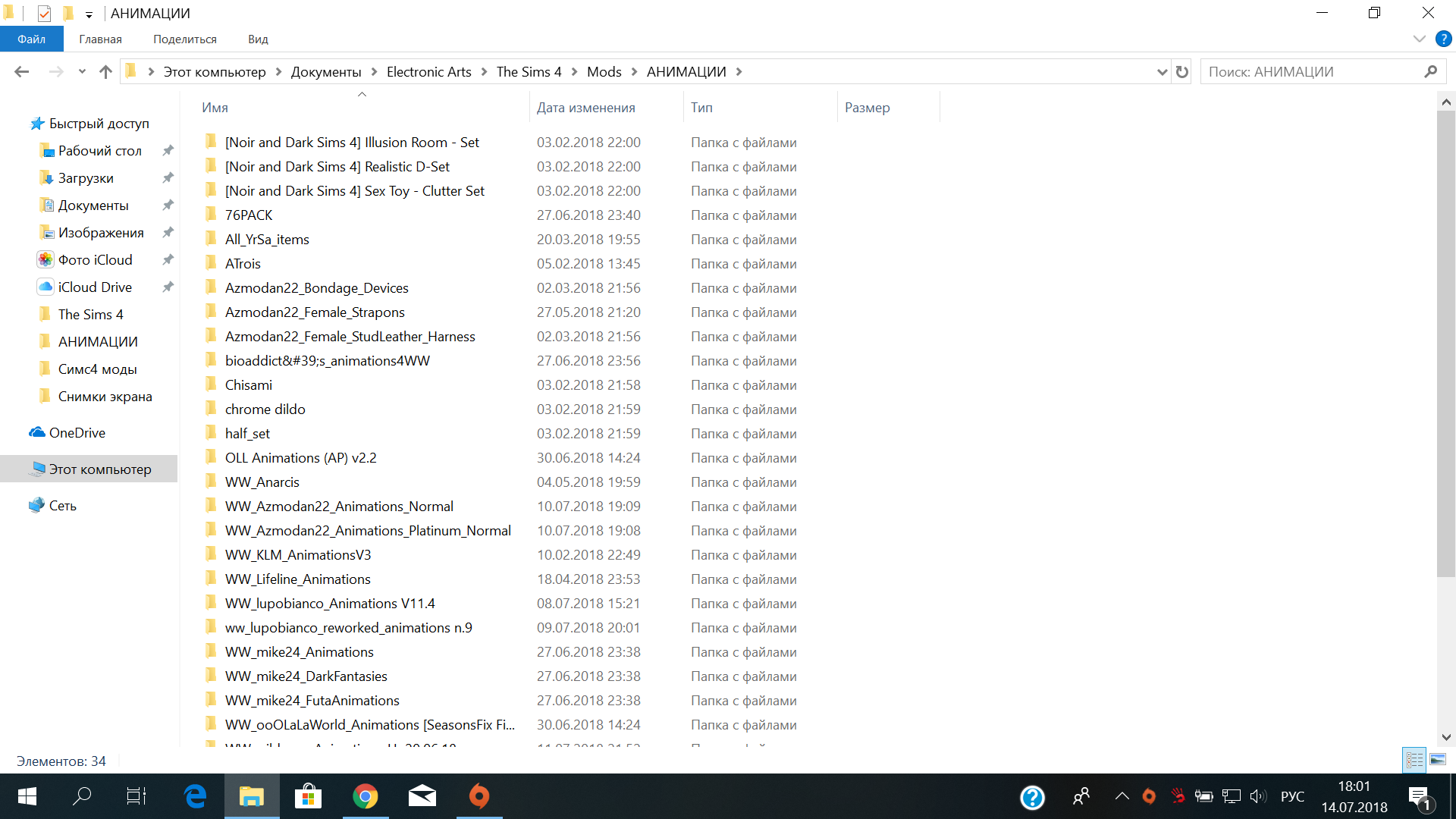Go up one folder level
1456x819 pixels.
click(105, 71)
